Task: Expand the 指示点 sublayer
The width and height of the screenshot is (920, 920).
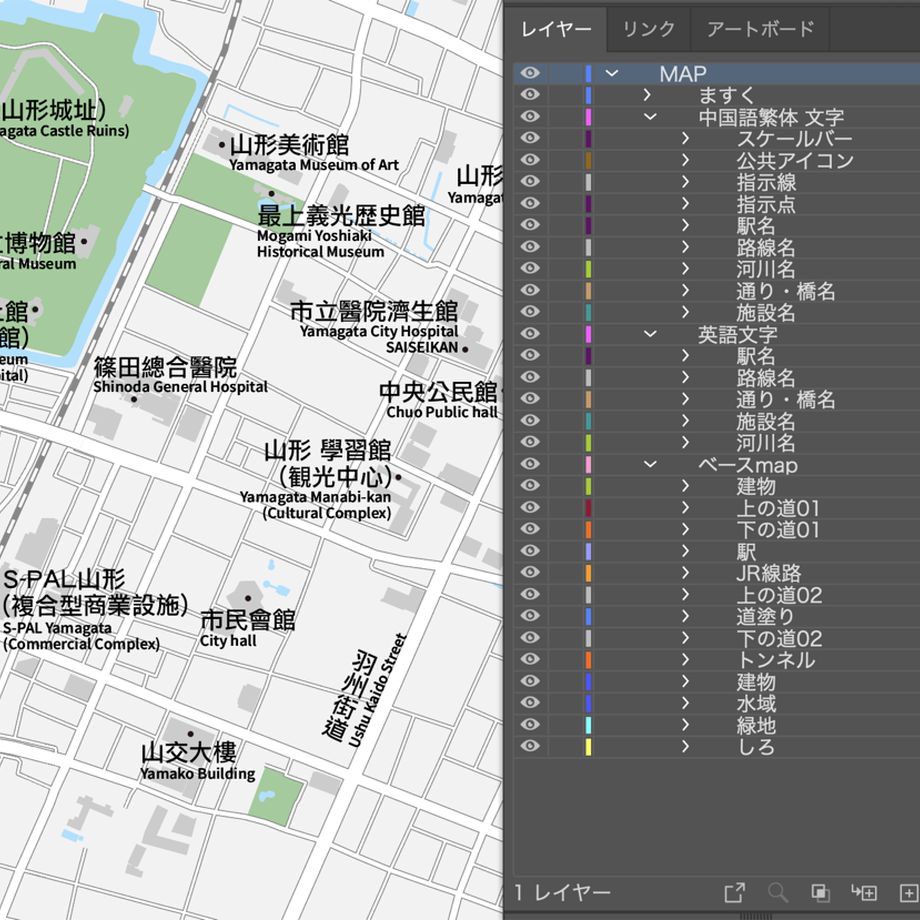Action: (685, 203)
